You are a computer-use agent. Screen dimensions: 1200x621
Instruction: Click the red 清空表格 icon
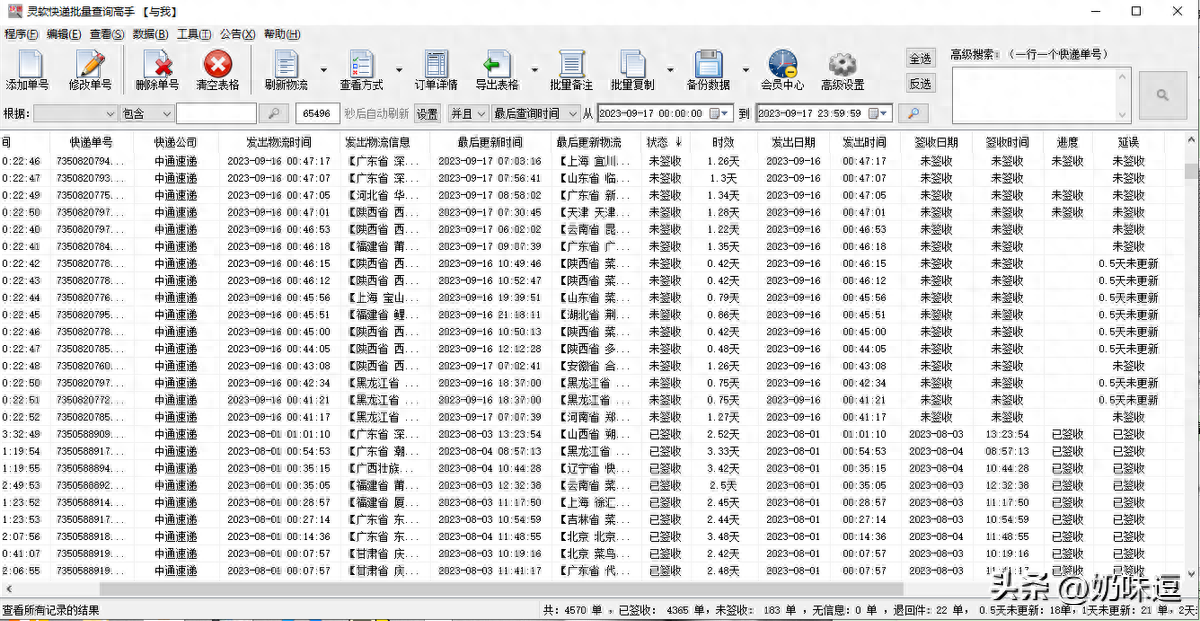pyautogui.click(x=217, y=66)
